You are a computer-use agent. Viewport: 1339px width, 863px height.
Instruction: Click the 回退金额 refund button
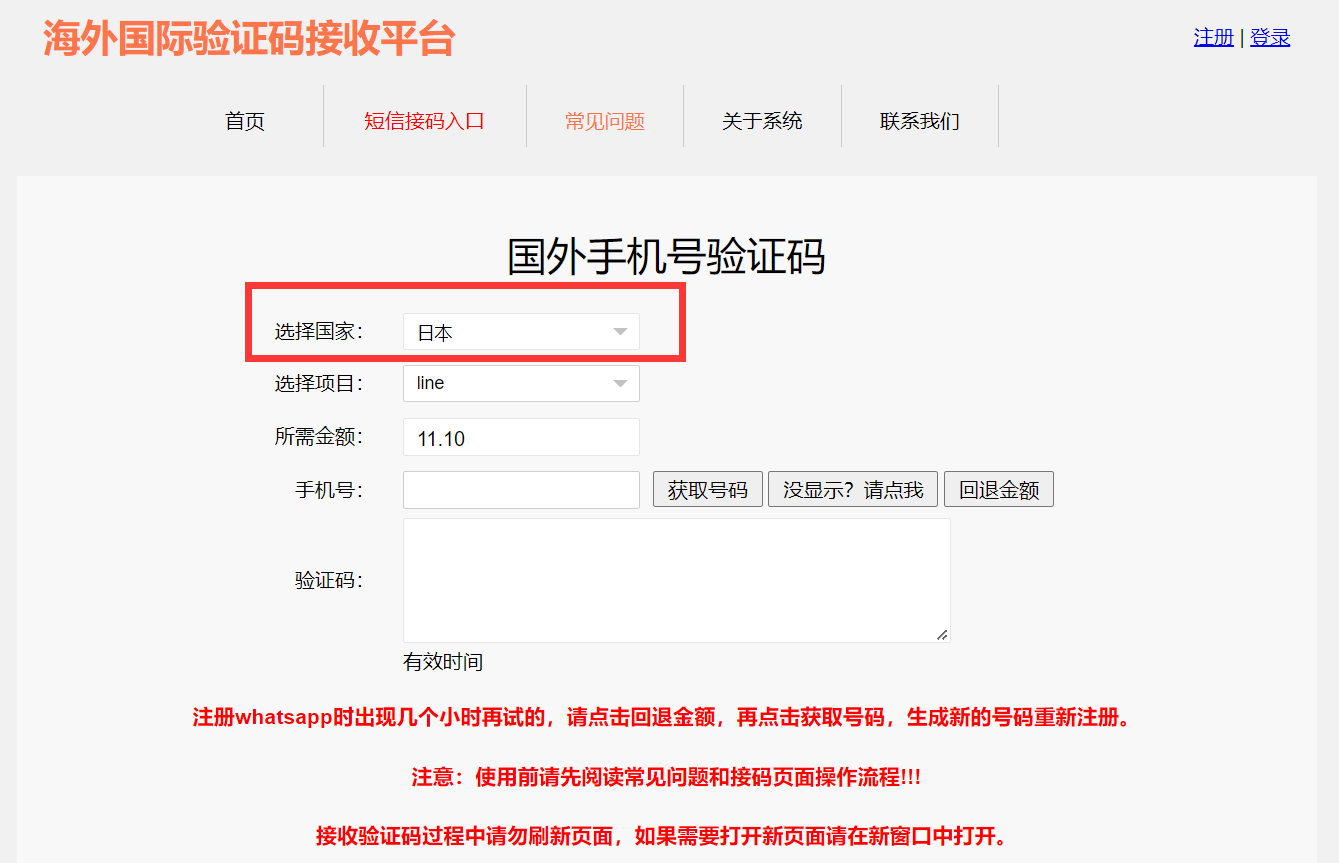(998, 490)
